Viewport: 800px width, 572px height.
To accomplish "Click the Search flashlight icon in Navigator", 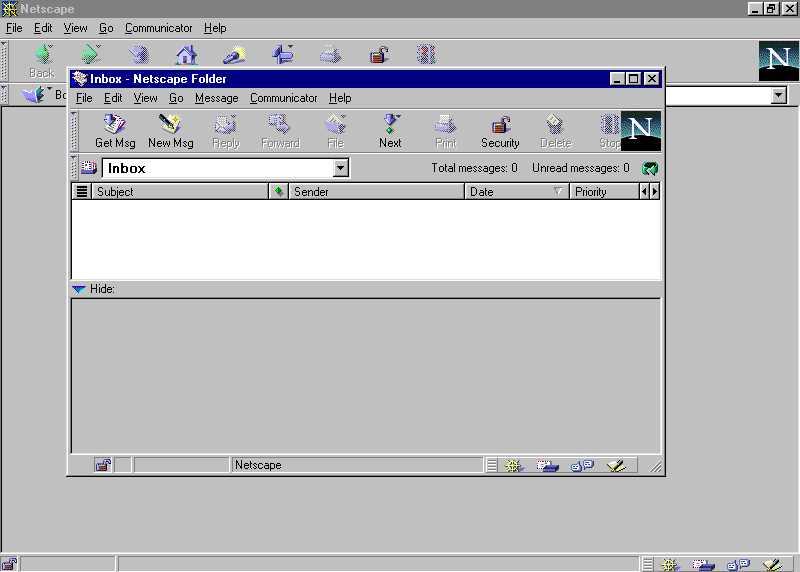I will tap(234, 55).
